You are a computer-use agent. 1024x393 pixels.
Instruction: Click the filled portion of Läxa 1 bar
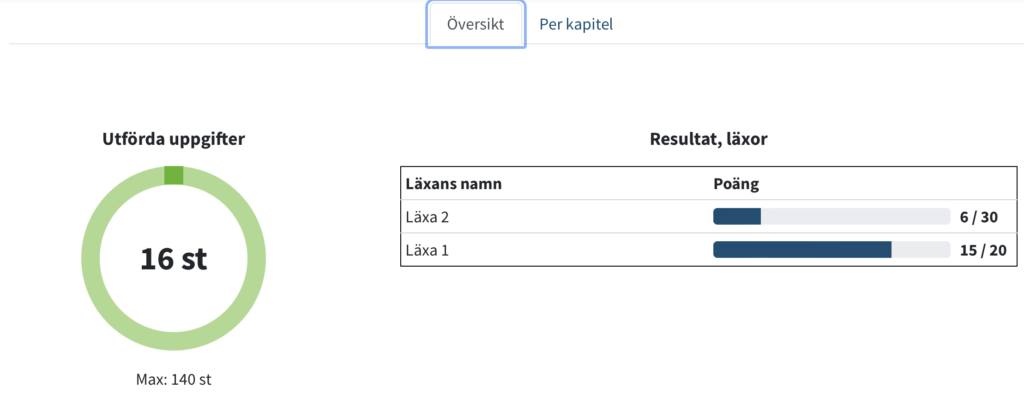pyautogui.click(x=803, y=249)
